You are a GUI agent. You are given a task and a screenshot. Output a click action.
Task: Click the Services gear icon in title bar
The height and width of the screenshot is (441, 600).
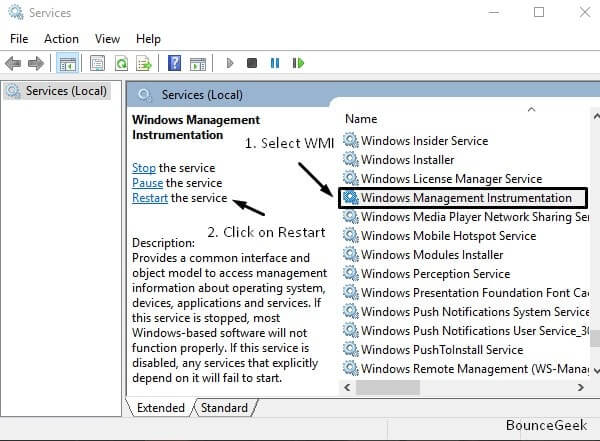coord(16,12)
